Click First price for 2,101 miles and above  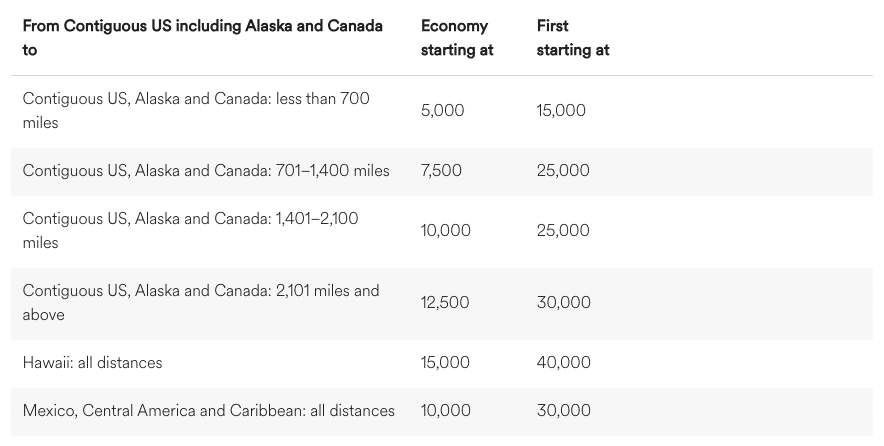tap(563, 302)
